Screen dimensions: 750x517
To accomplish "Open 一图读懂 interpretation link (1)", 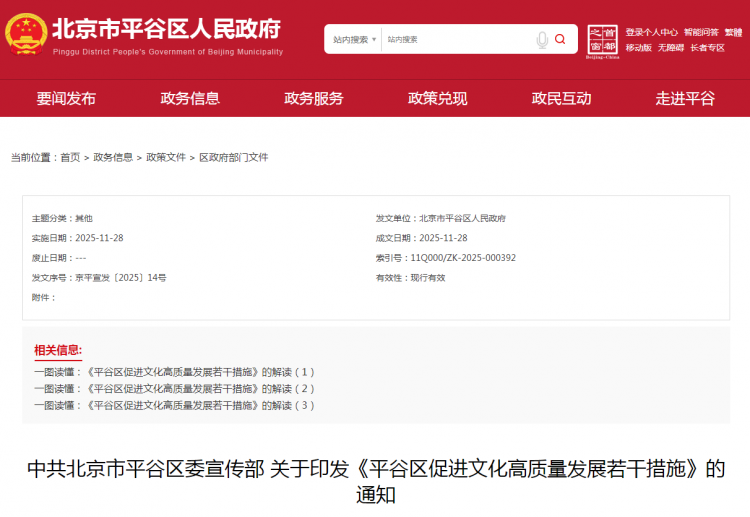I will point(174,371).
